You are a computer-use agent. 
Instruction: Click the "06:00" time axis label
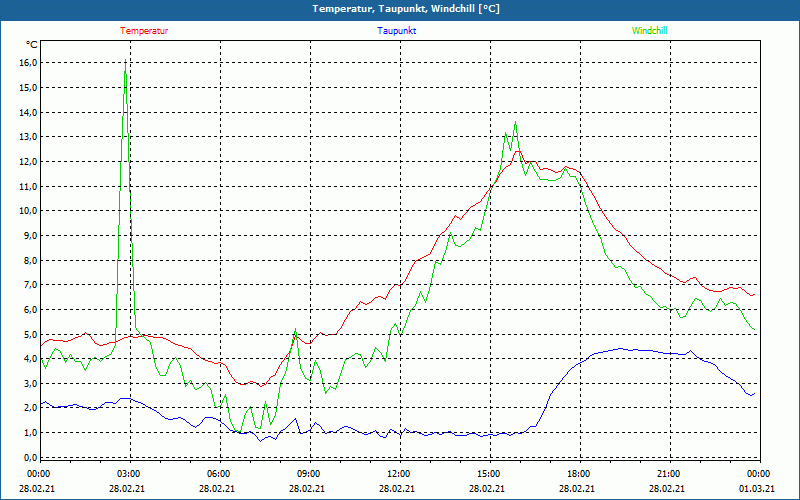tap(219, 474)
